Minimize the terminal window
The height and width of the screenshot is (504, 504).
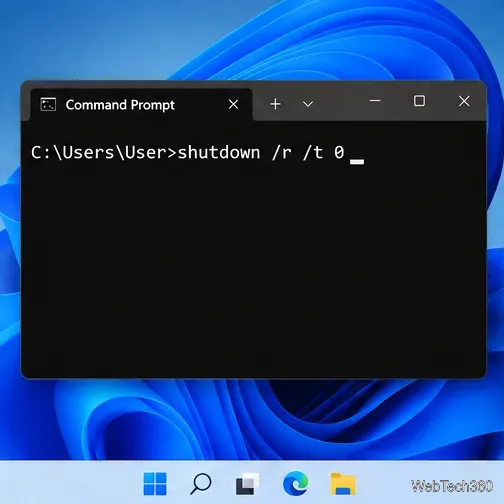coord(375,101)
